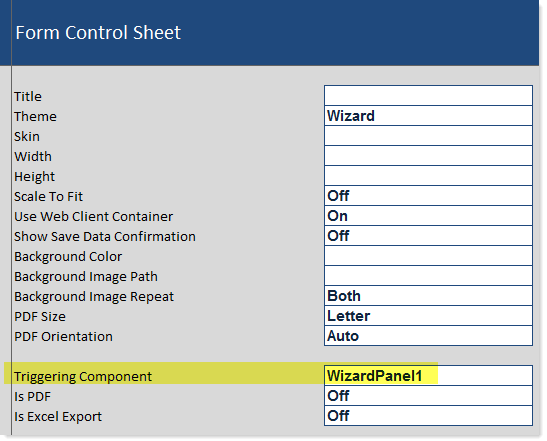
Task: Click the empty Title value cell
Action: [x=428, y=95]
